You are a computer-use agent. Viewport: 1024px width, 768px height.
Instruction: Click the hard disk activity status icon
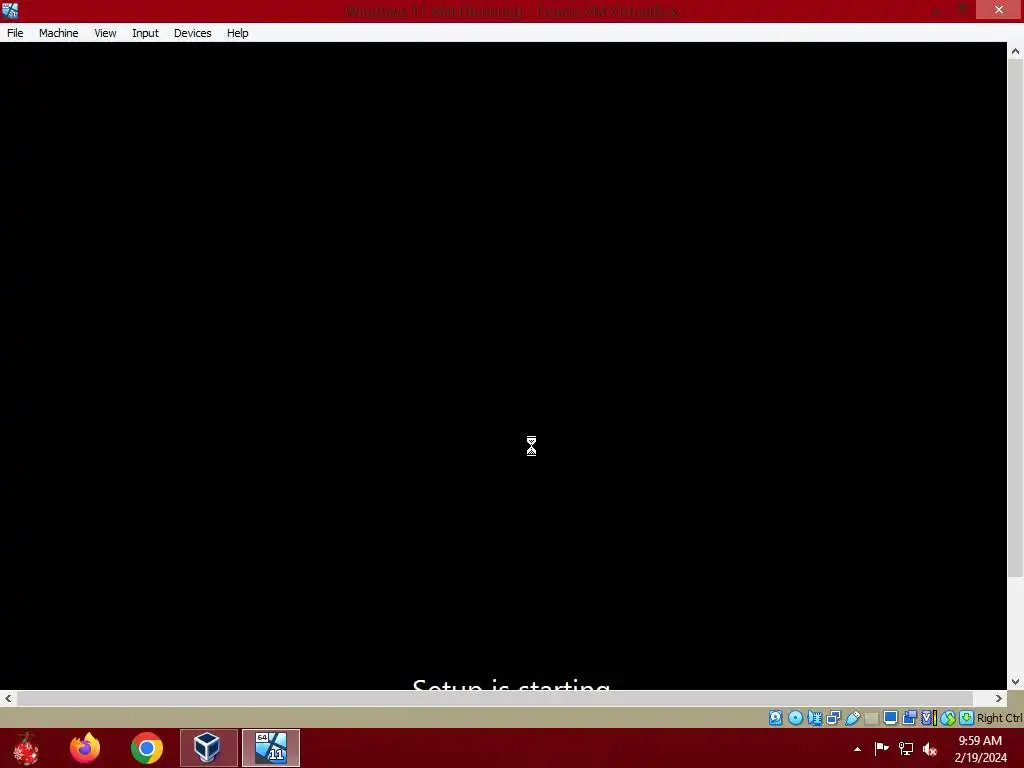pos(775,718)
